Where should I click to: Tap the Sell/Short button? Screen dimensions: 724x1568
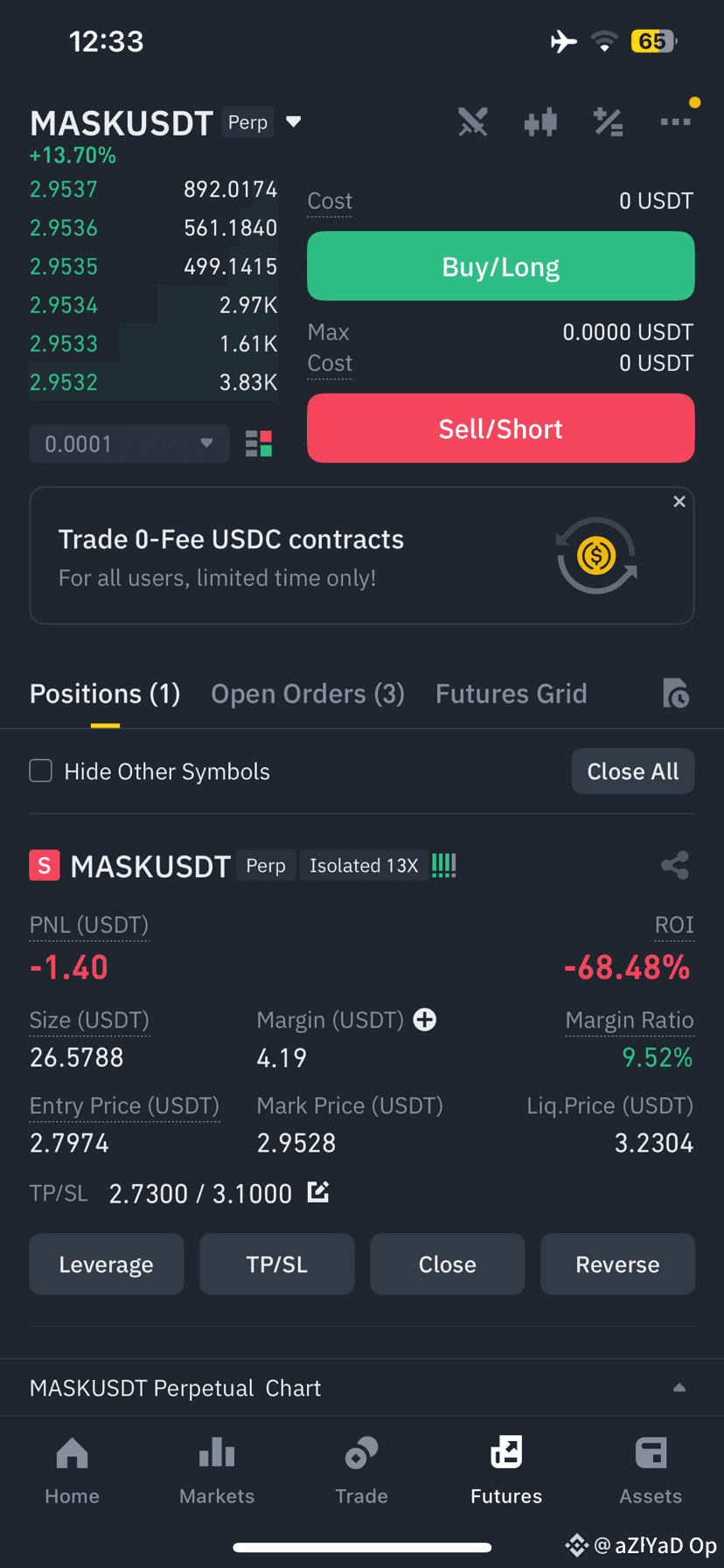[501, 429]
